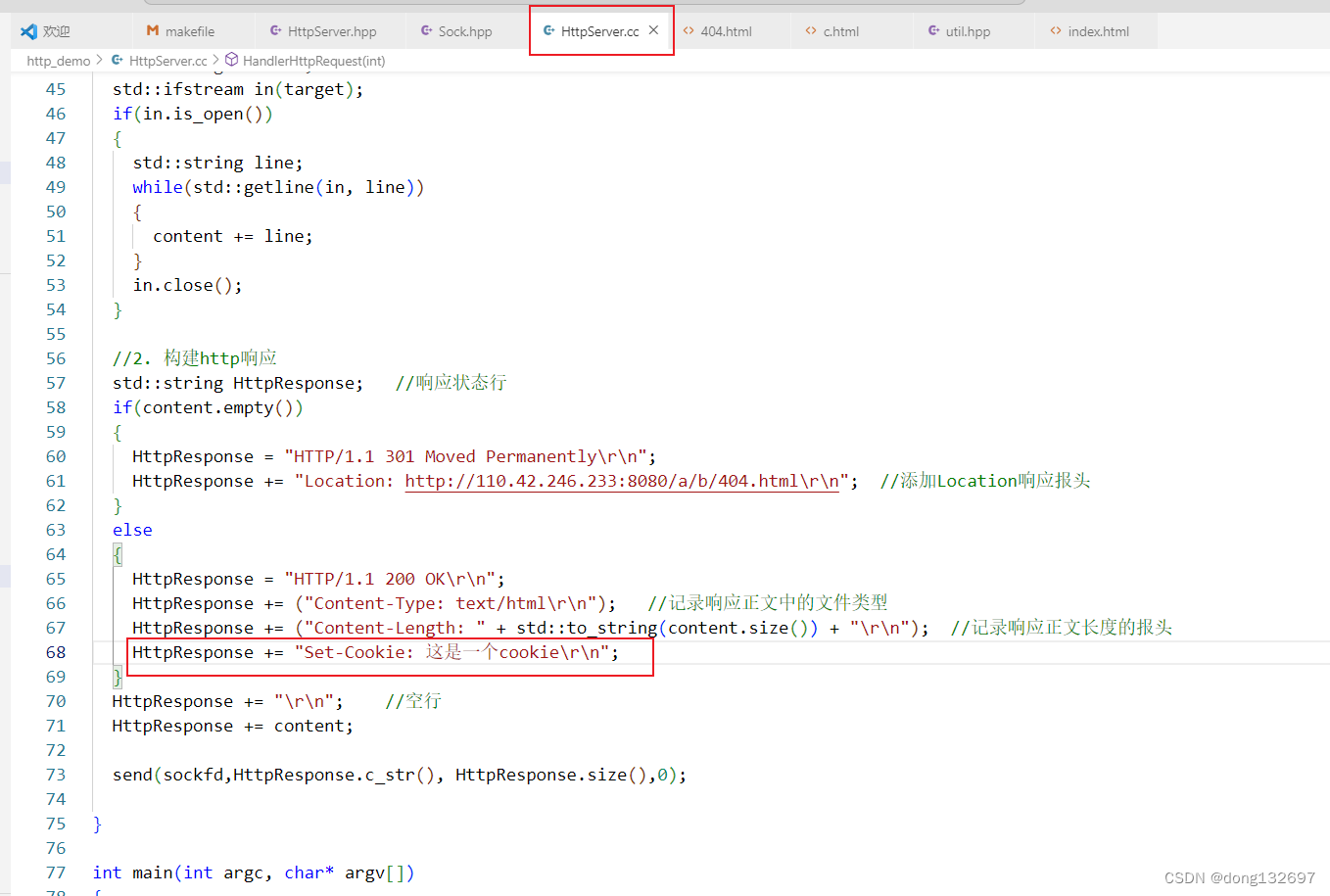Click on 'content += line;' statement
Image resolution: width=1330 pixels, height=896 pixels.
pos(233,236)
